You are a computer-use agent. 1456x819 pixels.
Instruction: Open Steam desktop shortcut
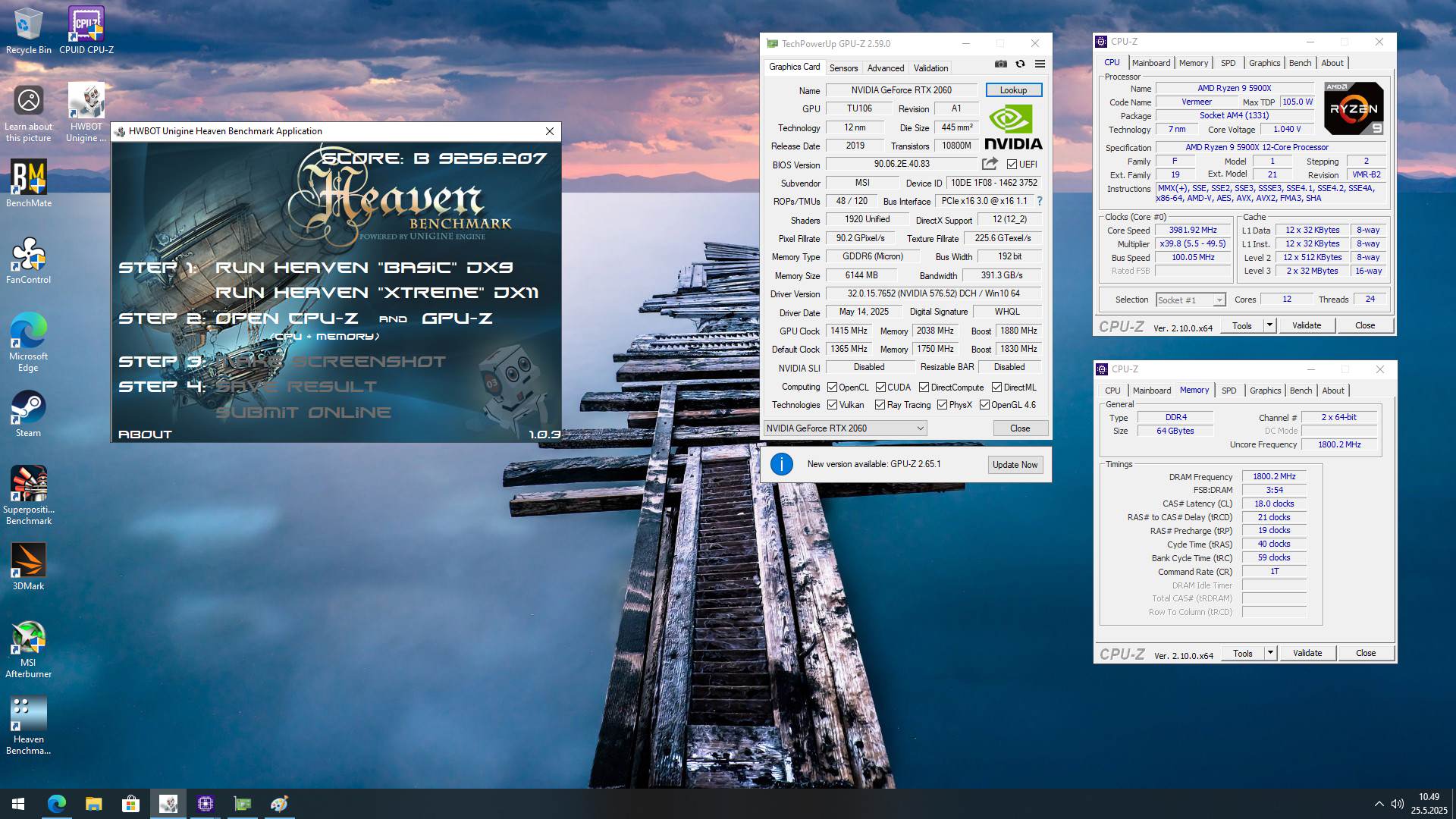[x=28, y=414]
